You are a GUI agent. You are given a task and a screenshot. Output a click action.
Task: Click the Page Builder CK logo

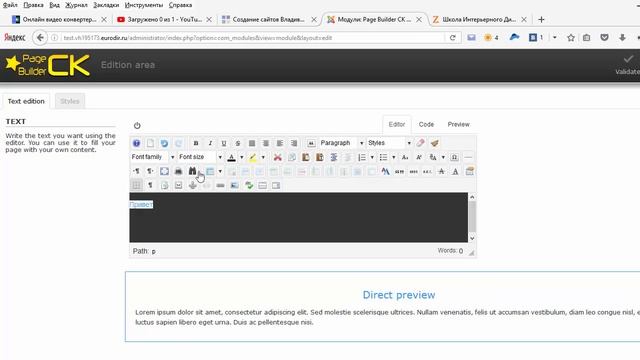point(47,65)
